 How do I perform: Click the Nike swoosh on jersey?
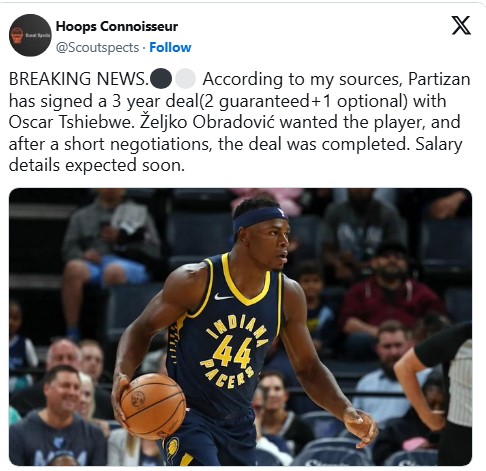(x=223, y=296)
